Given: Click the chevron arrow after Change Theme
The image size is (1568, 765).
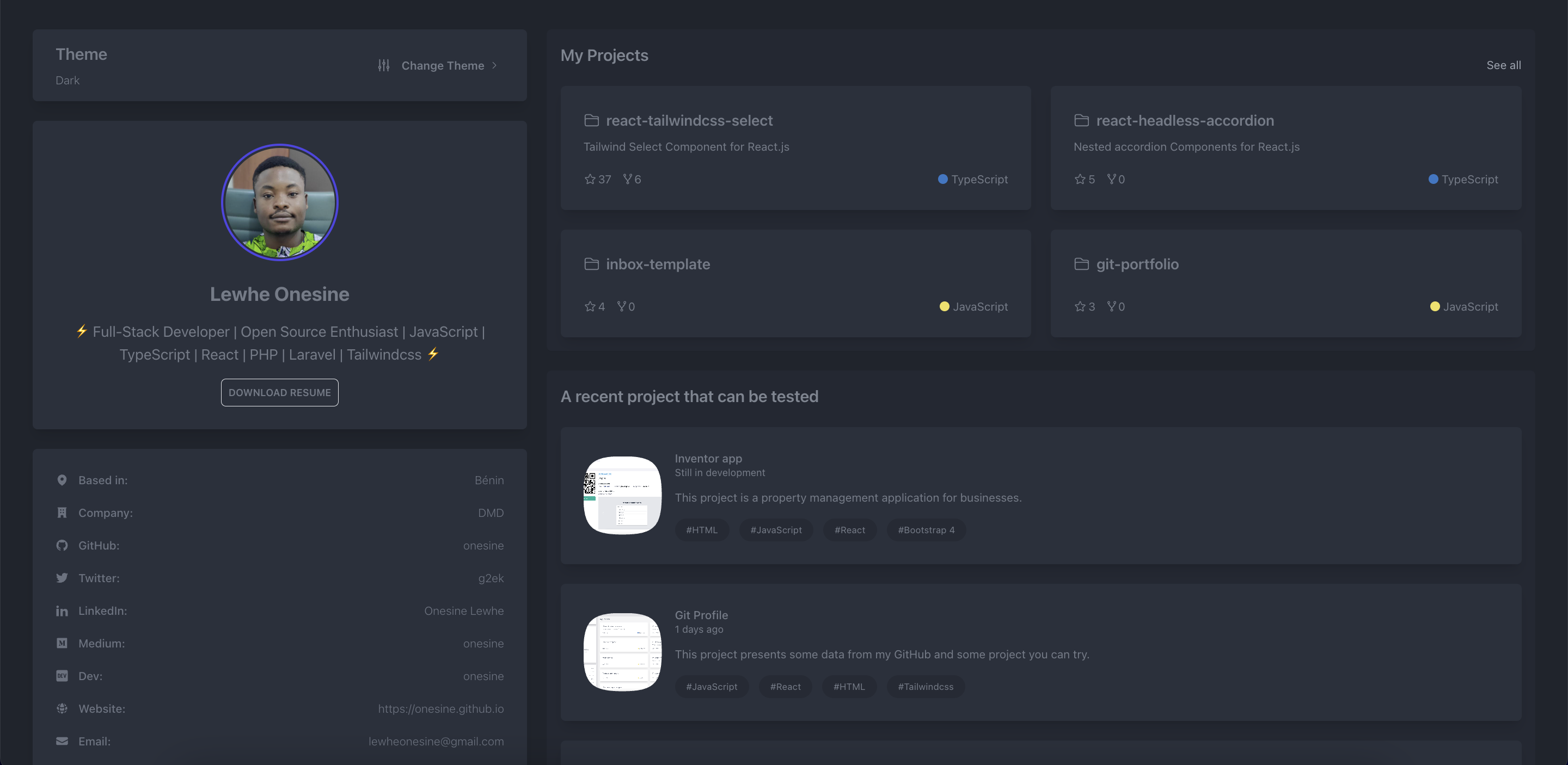Looking at the screenshot, I should click(x=494, y=66).
